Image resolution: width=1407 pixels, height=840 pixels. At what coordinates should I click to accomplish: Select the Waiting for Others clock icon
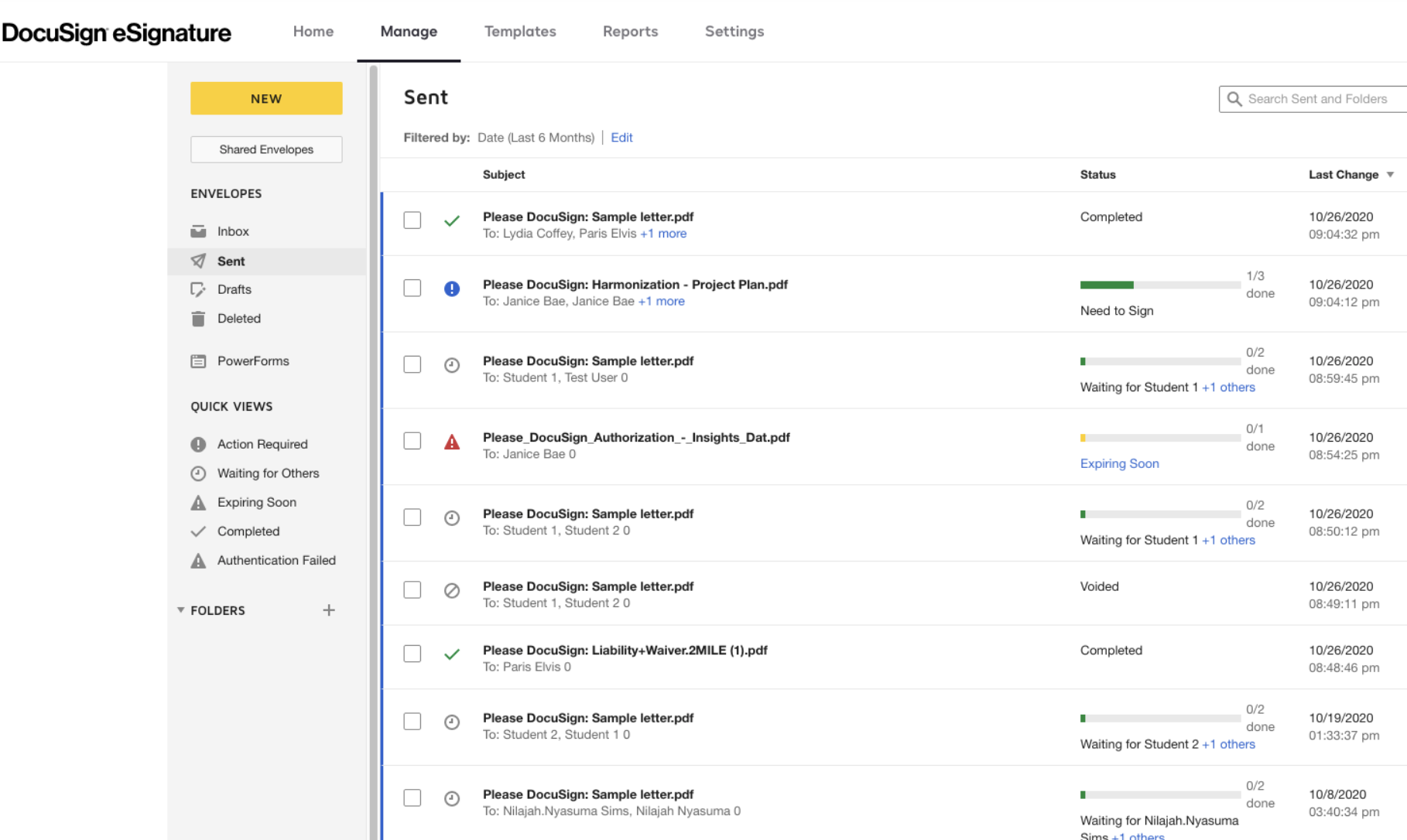coord(198,473)
